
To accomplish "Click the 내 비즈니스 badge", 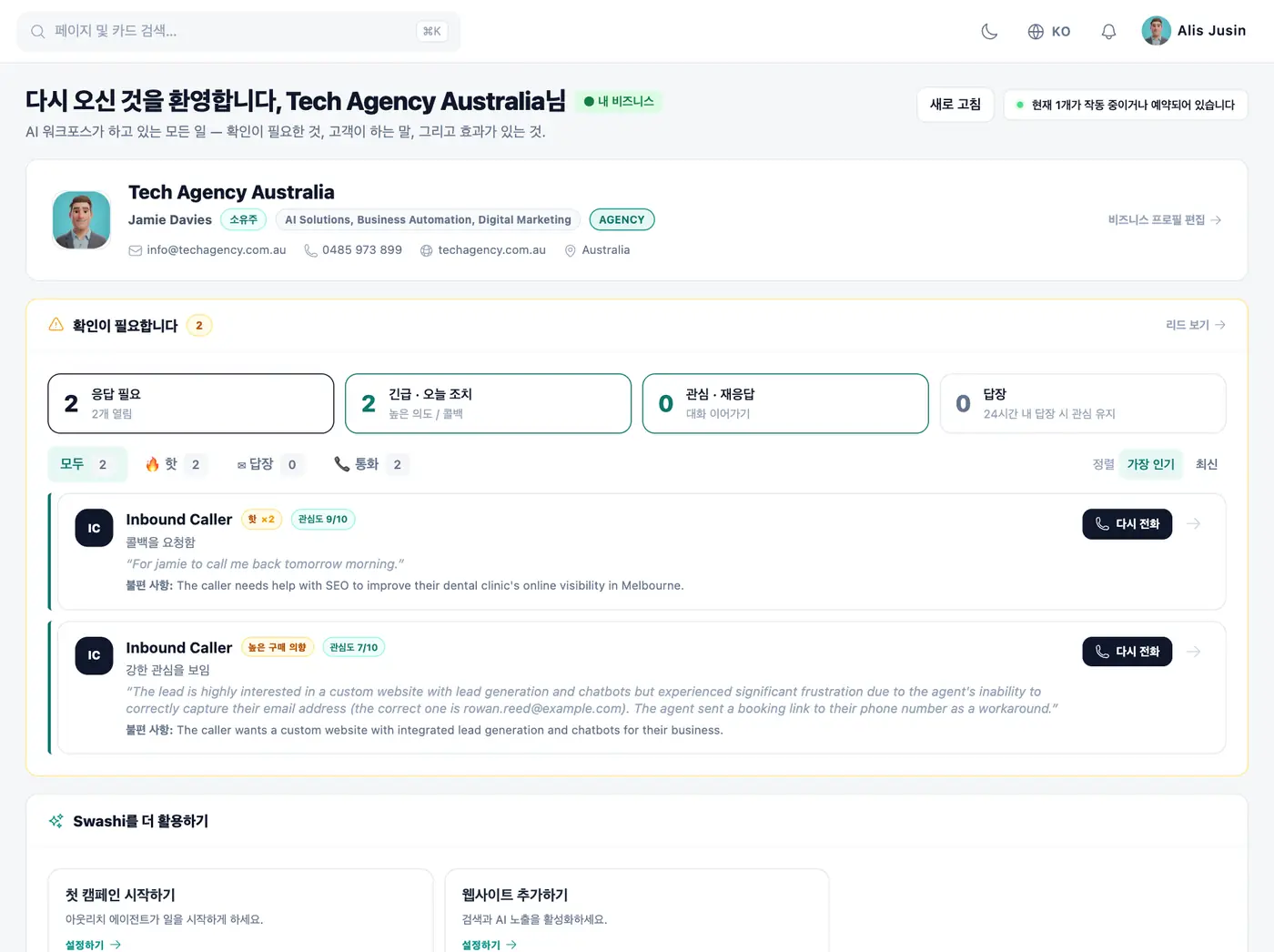I will tap(619, 101).
